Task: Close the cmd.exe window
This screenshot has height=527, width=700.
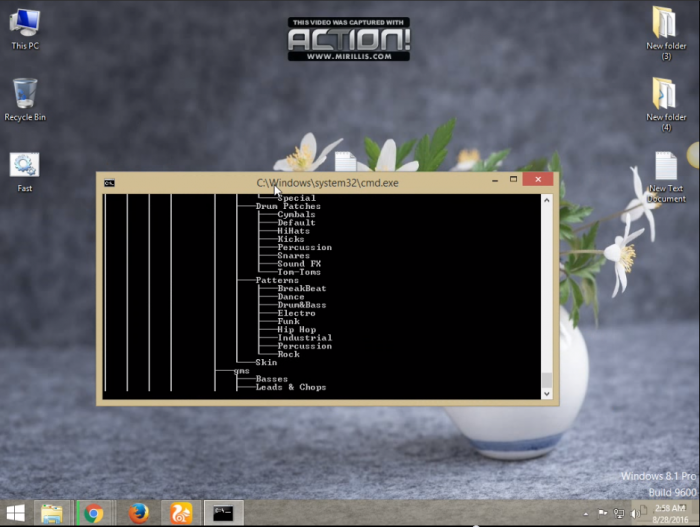Action: pos(538,179)
